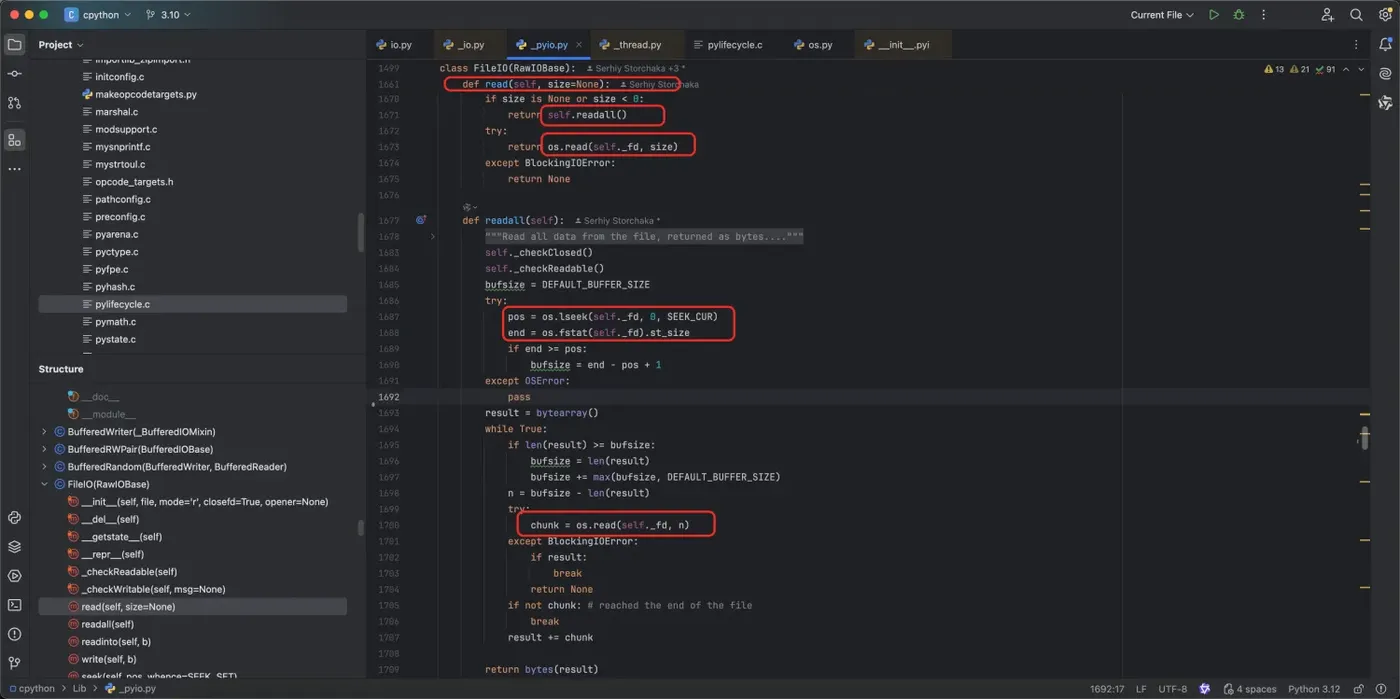The width and height of the screenshot is (1400, 699).
Task: Open the Git tool window icon
Action: 14,663
